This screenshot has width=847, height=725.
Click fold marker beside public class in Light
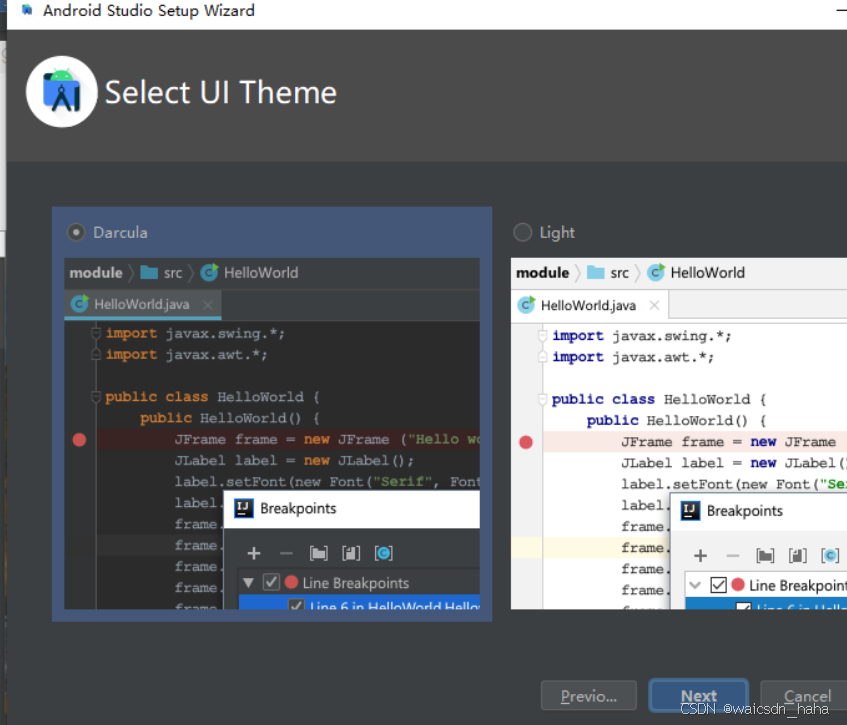tap(542, 400)
